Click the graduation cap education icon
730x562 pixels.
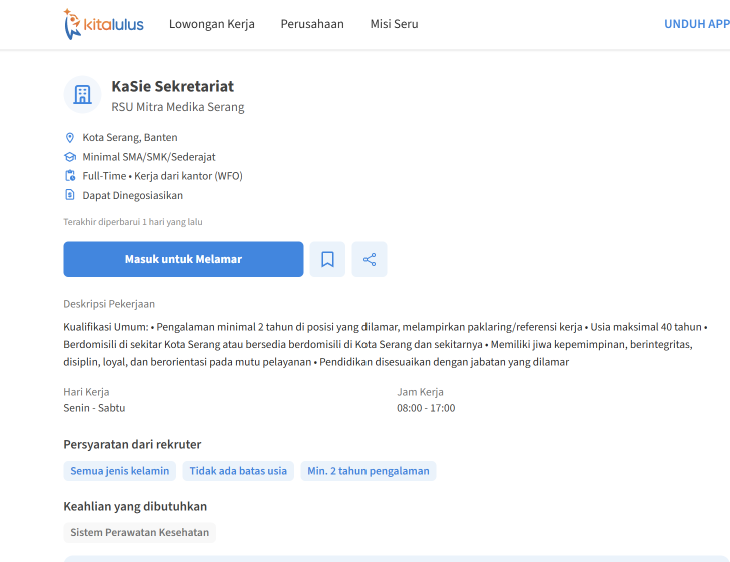pos(70,157)
